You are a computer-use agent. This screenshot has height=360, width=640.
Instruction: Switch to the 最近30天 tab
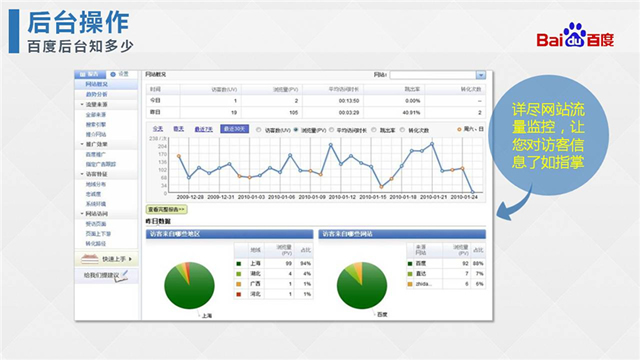click(x=235, y=129)
